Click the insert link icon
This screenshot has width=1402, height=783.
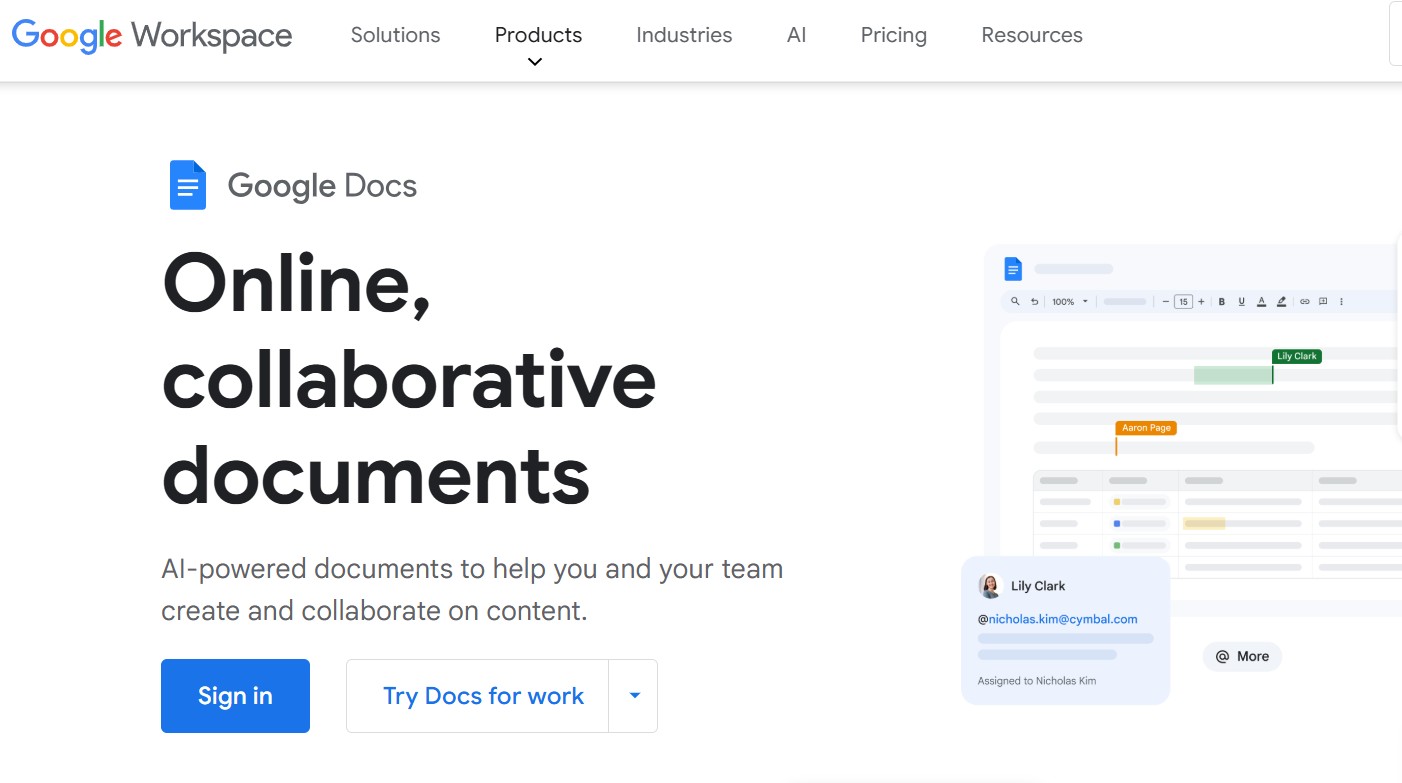point(1304,301)
